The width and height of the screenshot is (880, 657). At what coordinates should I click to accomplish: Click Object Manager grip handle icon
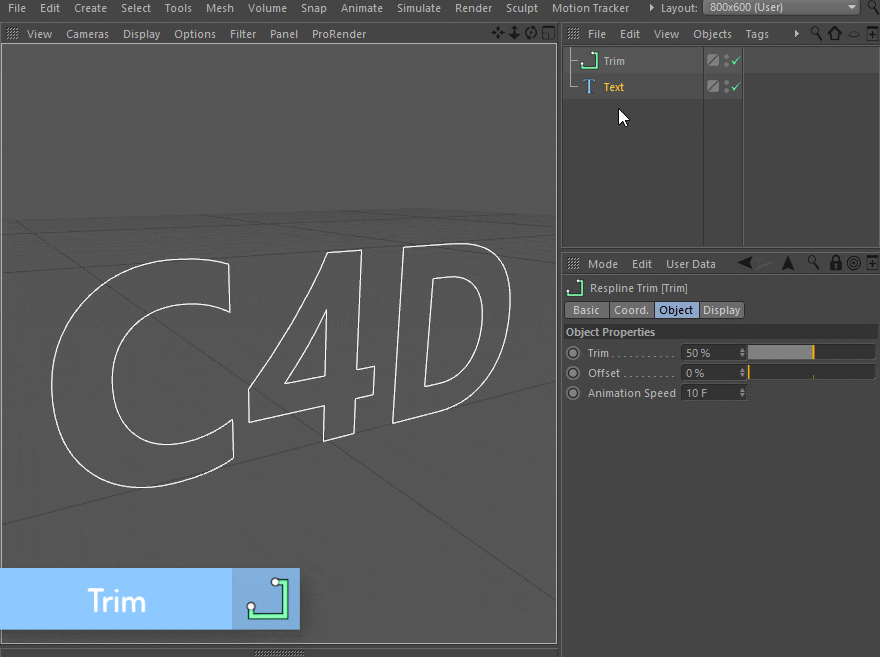[x=573, y=34]
